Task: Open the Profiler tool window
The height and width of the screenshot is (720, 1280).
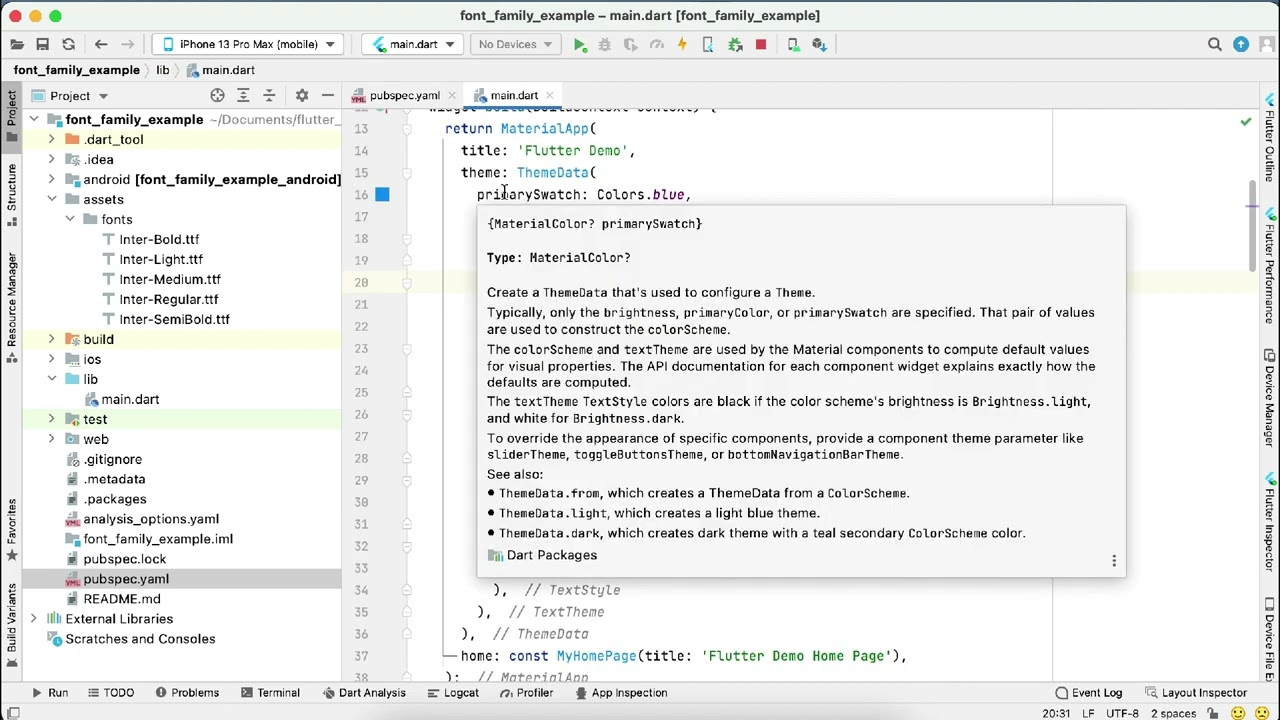Action: tap(526, 692)
